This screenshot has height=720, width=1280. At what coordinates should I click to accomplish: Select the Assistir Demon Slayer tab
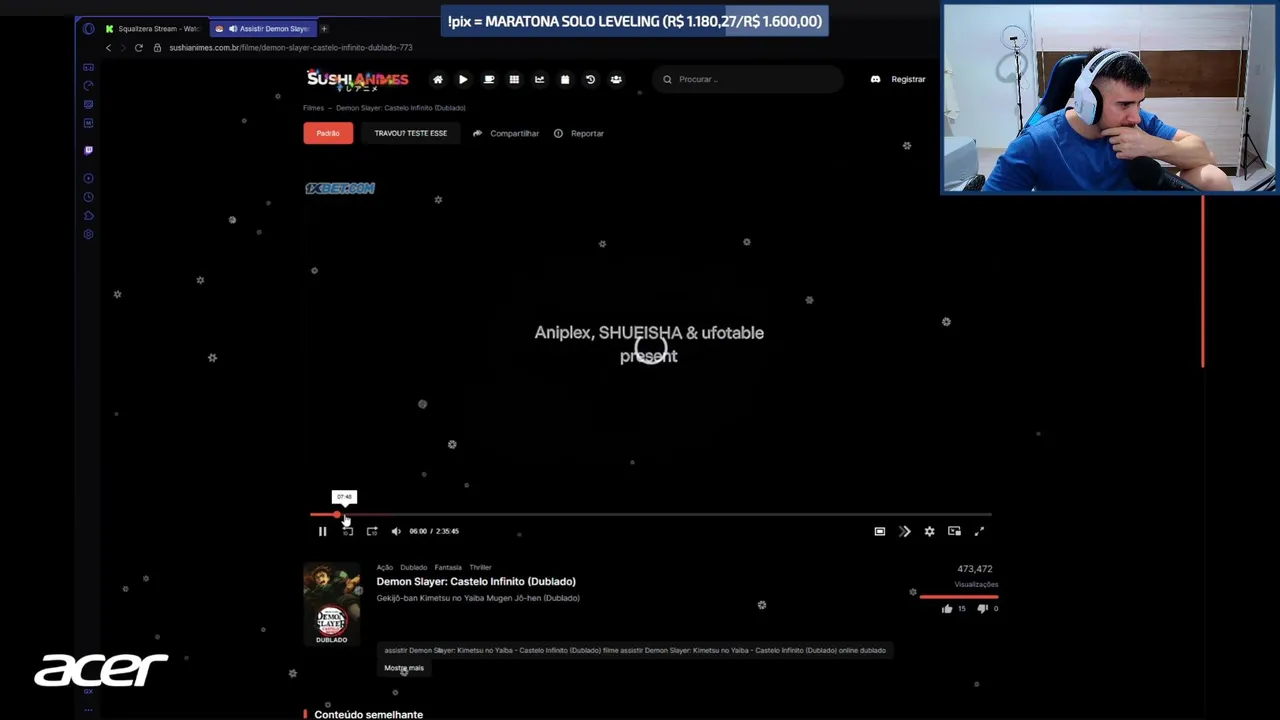click(264, 29)
